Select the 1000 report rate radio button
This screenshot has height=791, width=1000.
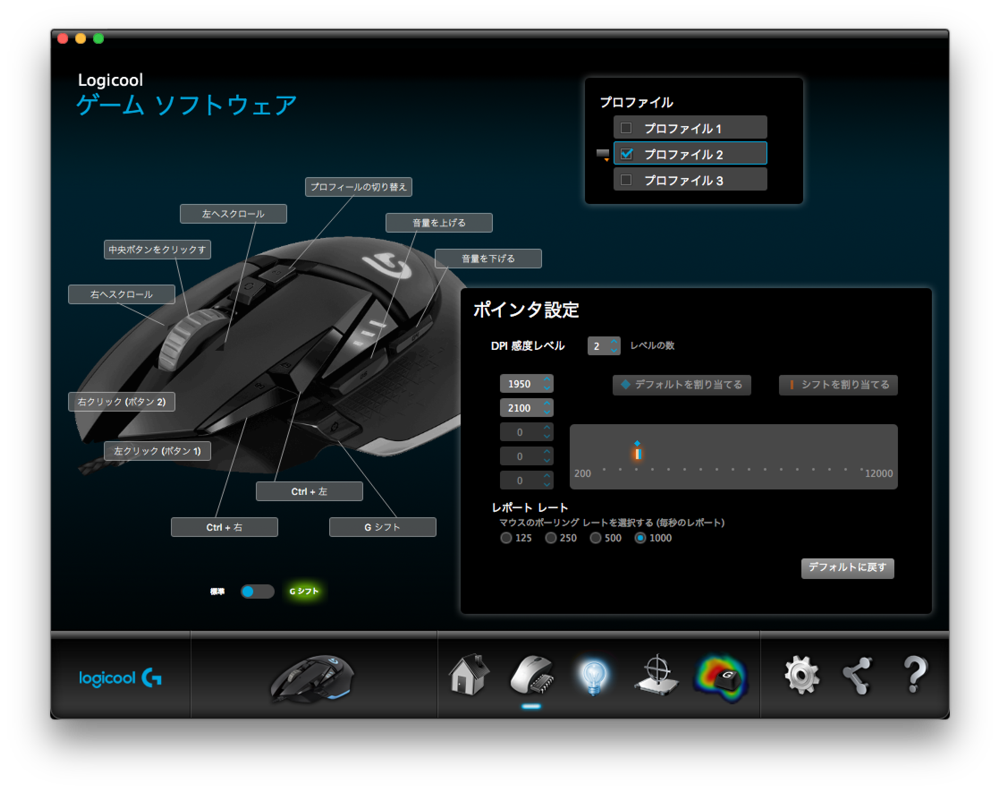pos(640,538)
